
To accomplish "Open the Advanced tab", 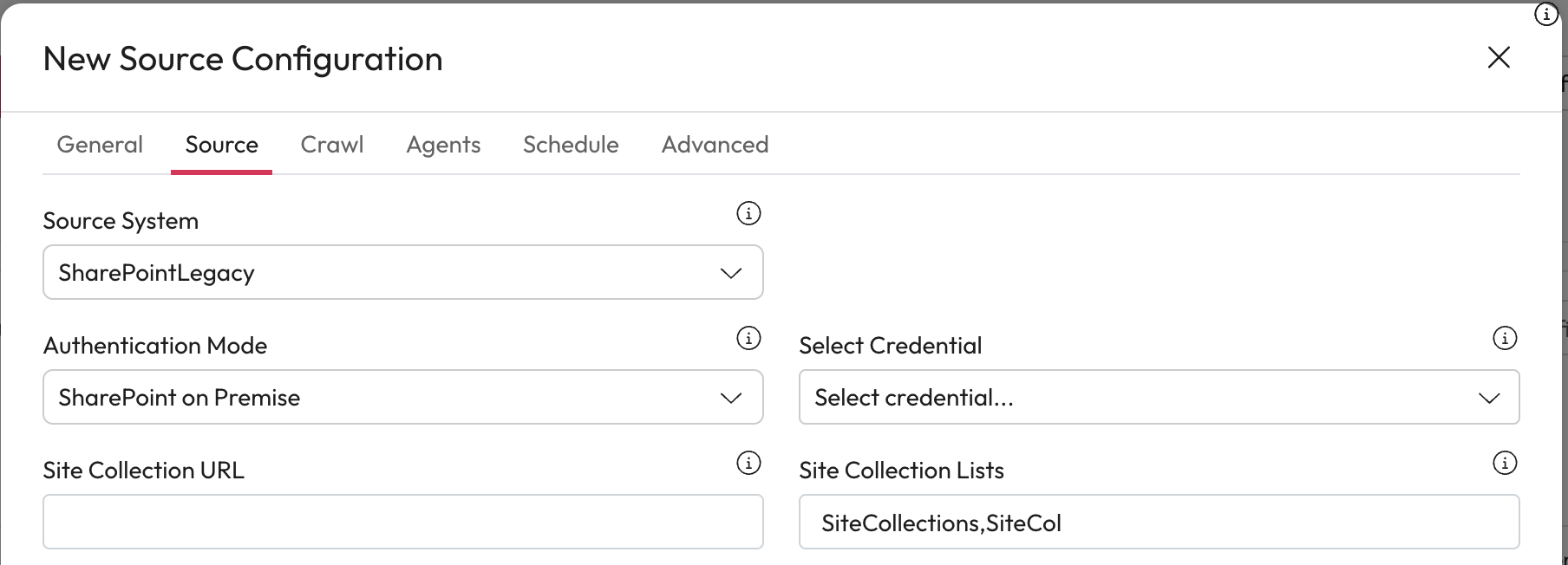I will tap(715, 145).
